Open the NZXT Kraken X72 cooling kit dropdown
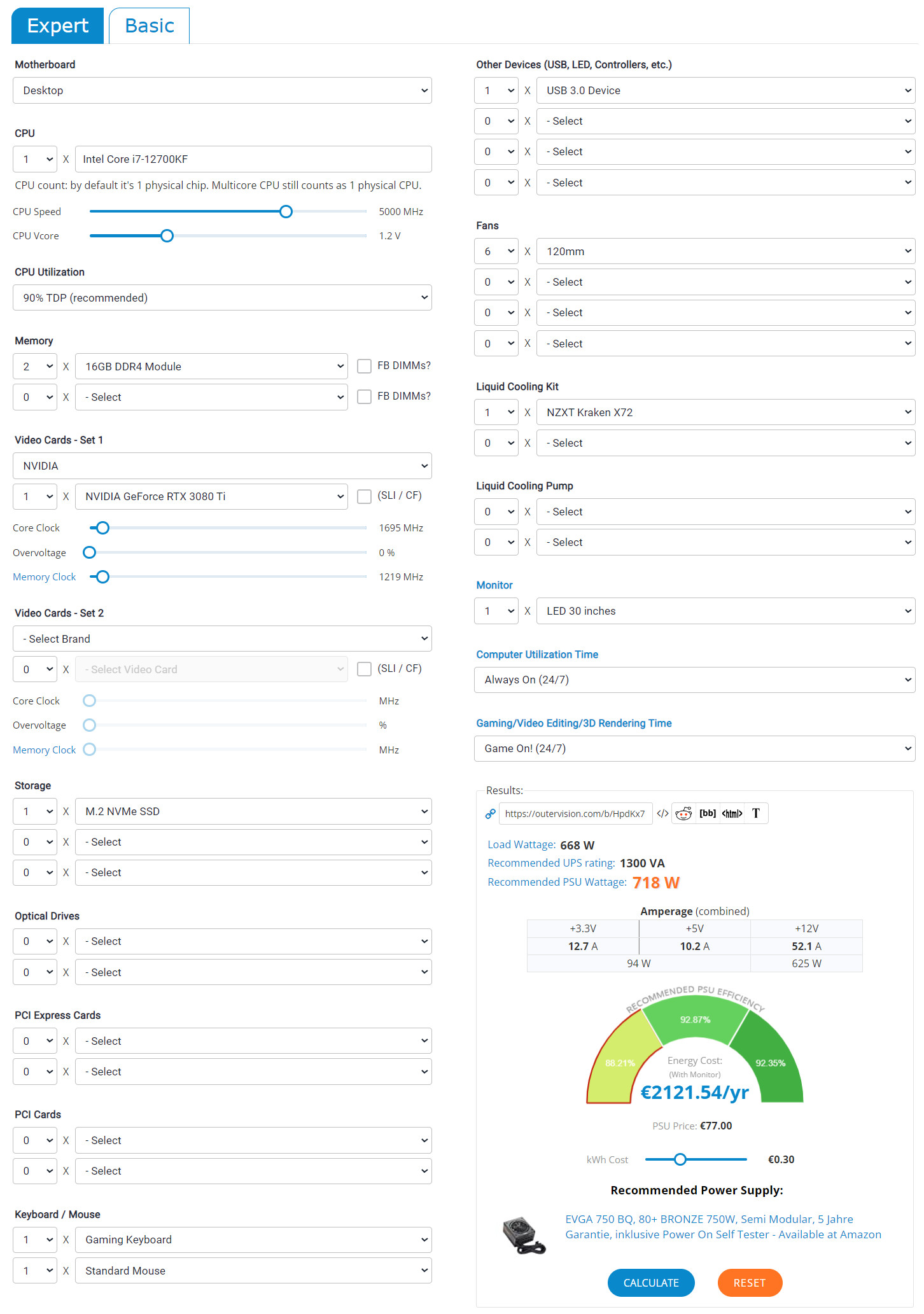Viewport: 924px width, 1314px height. tap(725, 412)
